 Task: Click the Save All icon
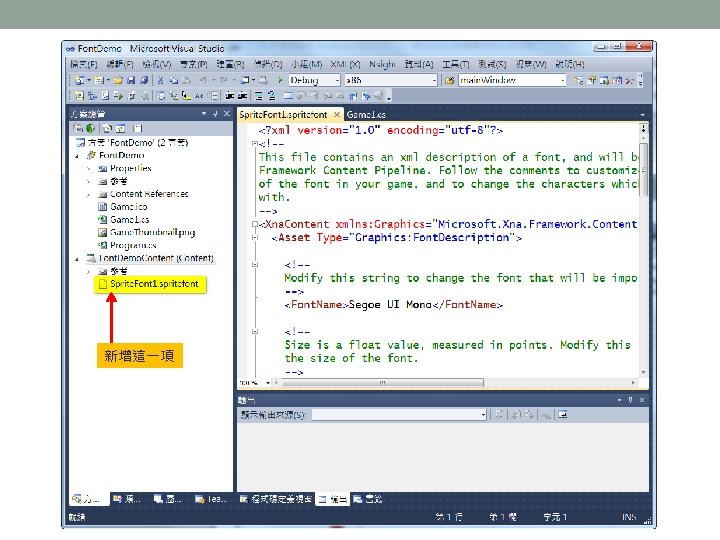[x=144, y=80]
